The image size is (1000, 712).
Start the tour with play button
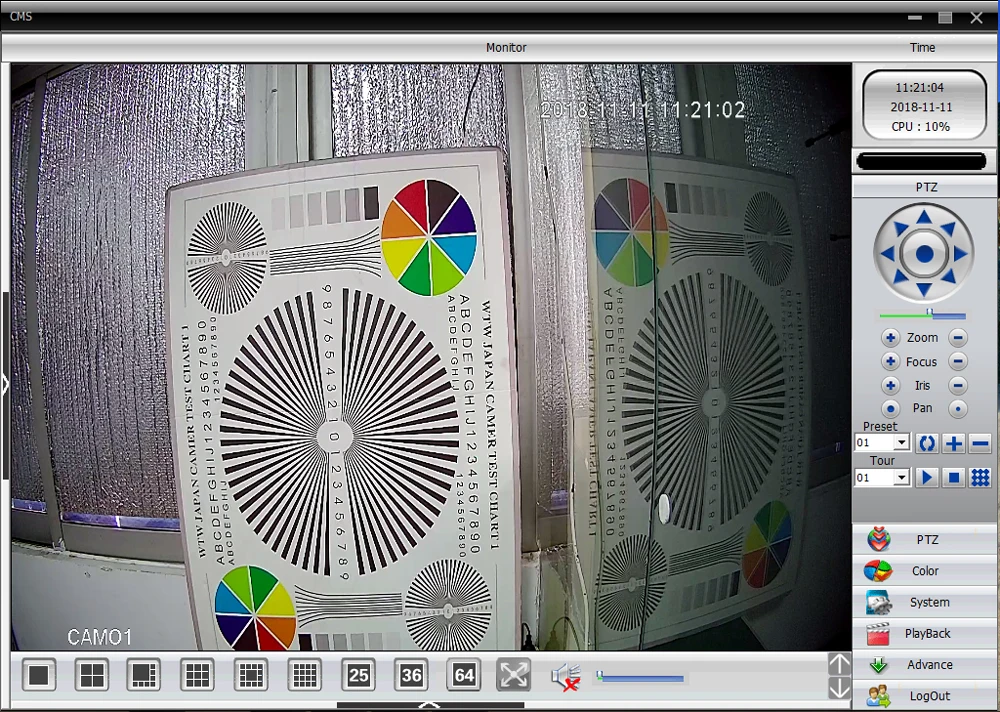(x=927, y=477)
